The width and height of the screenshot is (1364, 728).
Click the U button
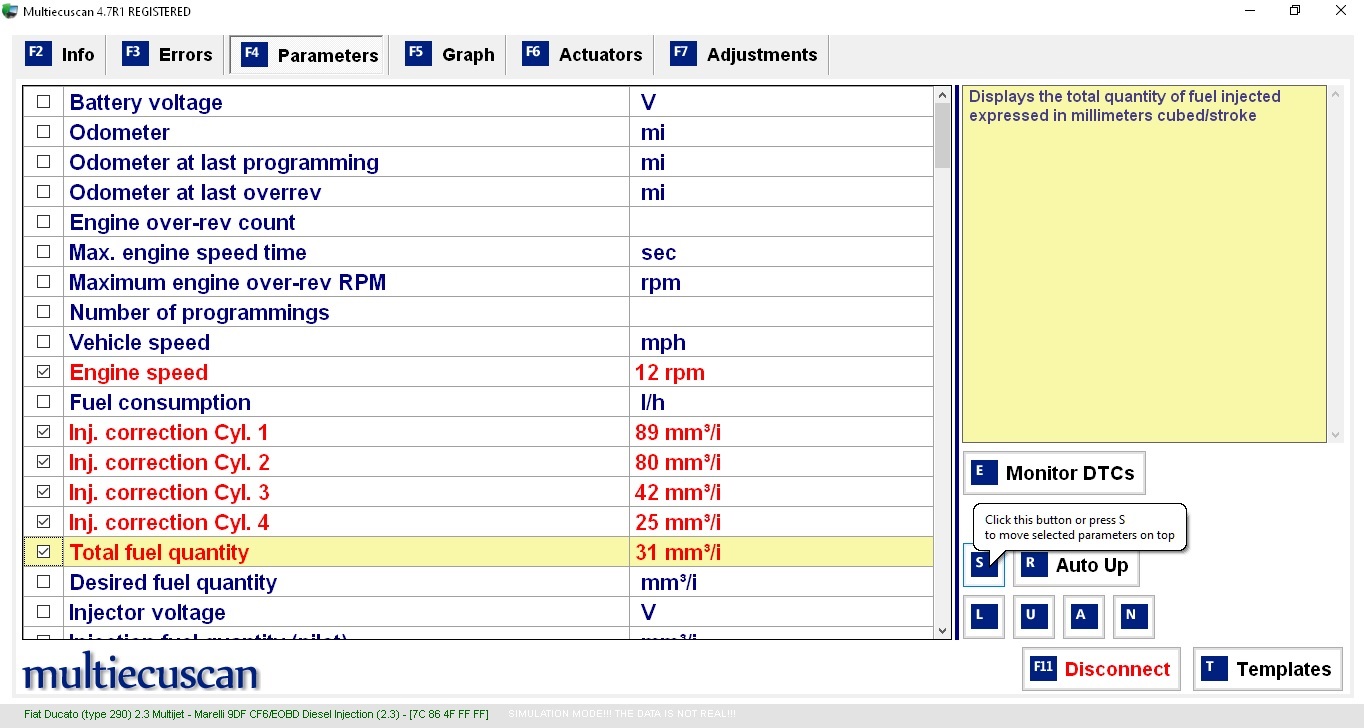pyautogui.click(x=1033, y=617)
